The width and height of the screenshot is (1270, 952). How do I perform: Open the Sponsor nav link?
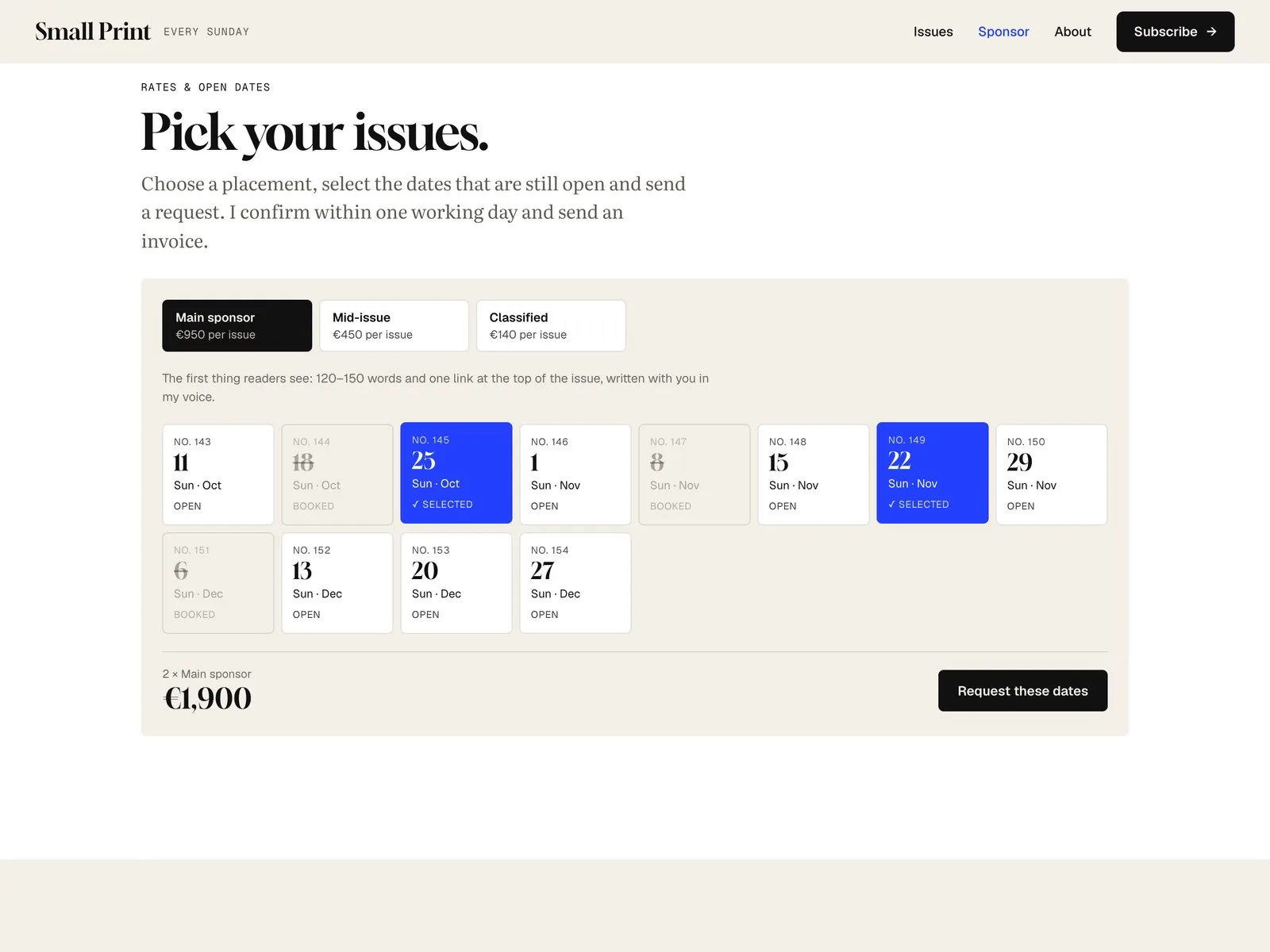click(1003, 32)
